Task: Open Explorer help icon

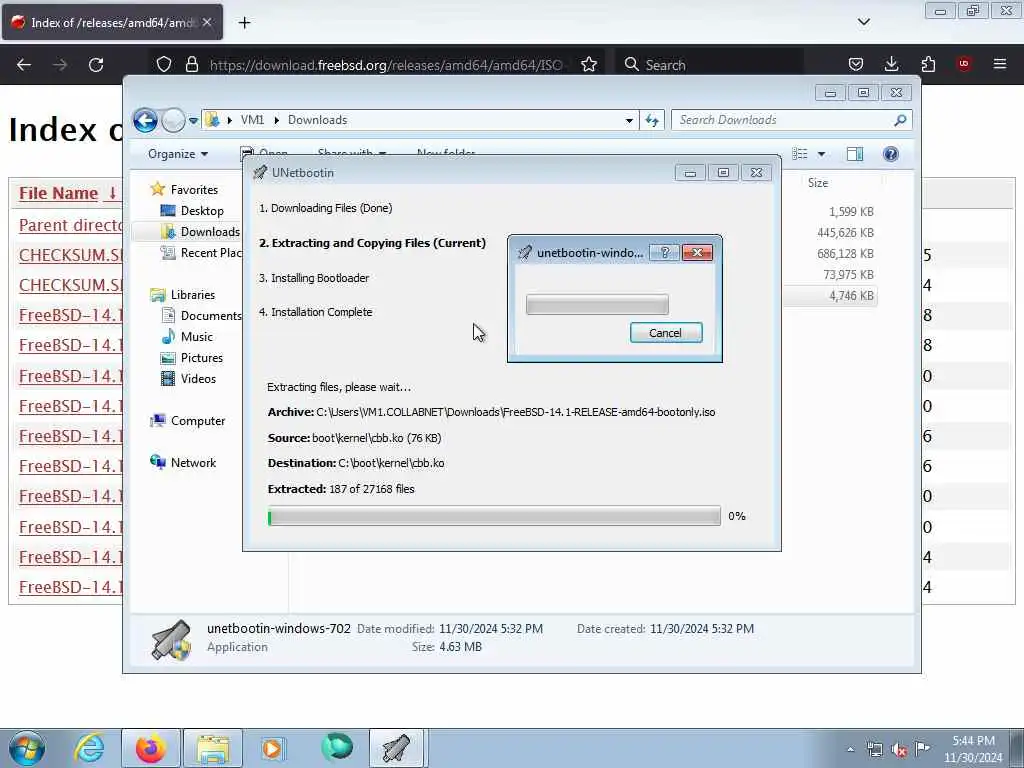Action: pyautogui.click(x=891, y=154)
